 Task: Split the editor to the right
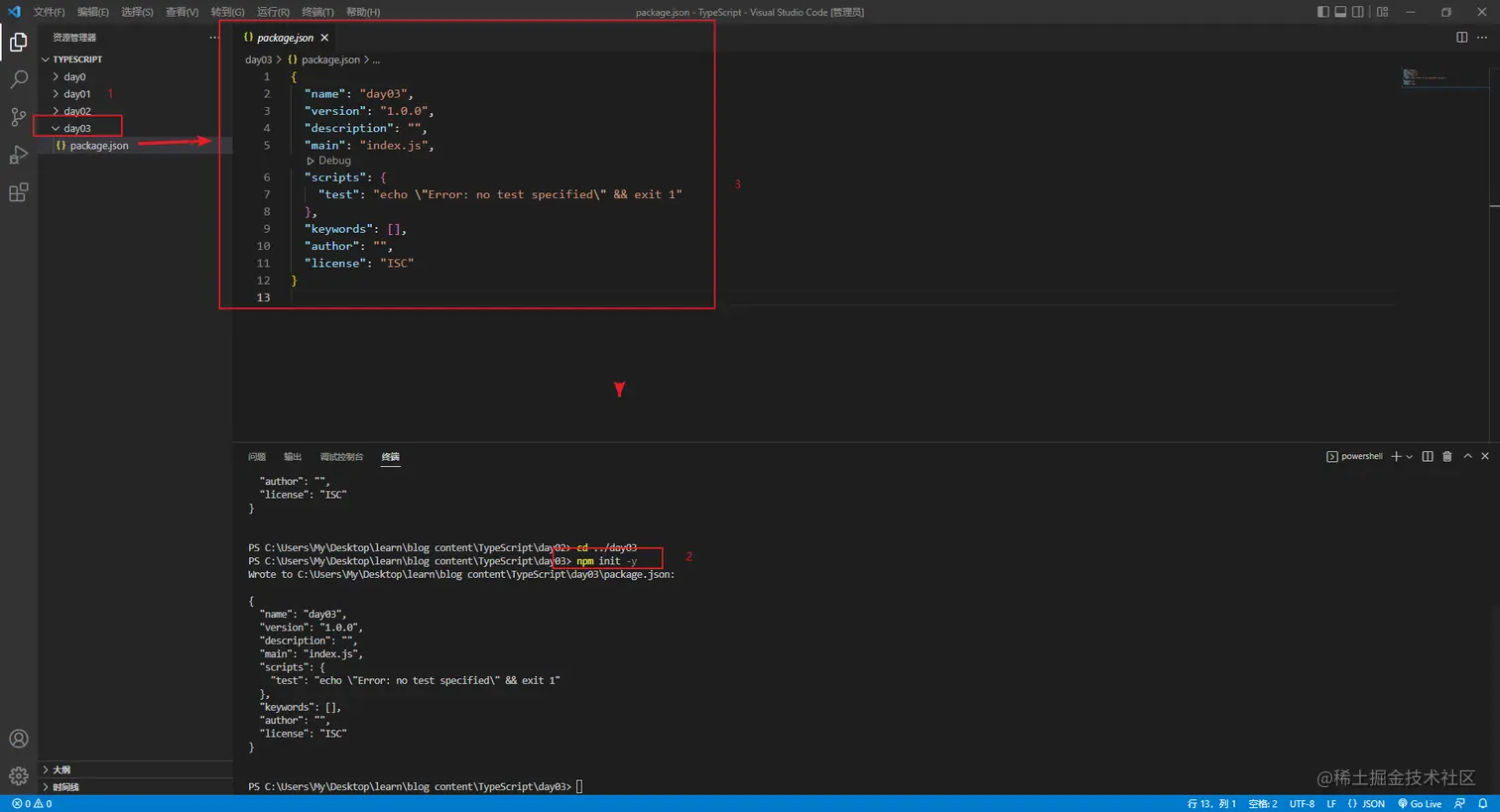1461,38
